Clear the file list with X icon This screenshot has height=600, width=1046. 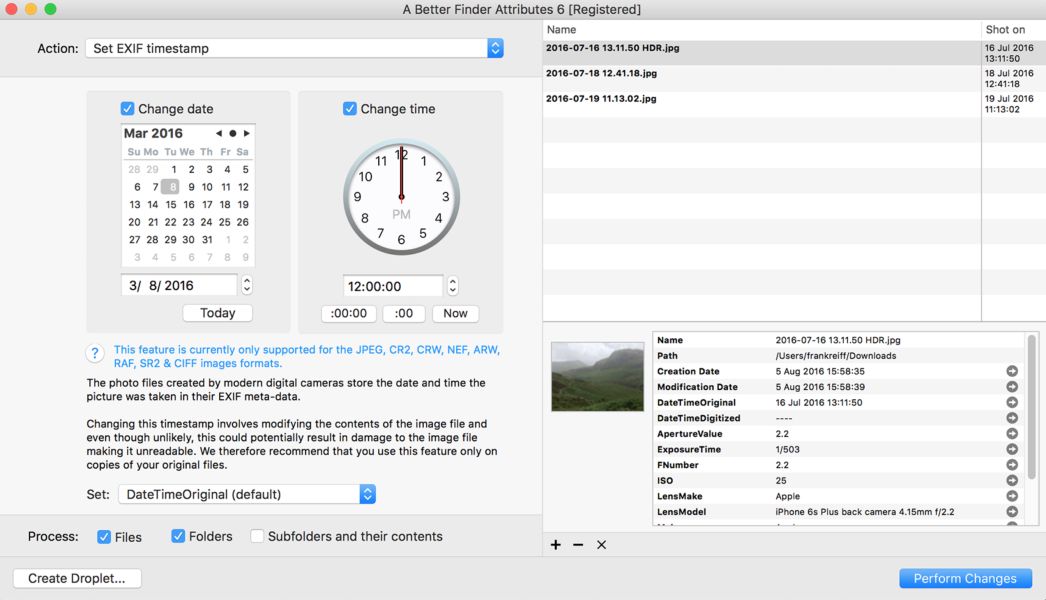(x=601, y=545)
